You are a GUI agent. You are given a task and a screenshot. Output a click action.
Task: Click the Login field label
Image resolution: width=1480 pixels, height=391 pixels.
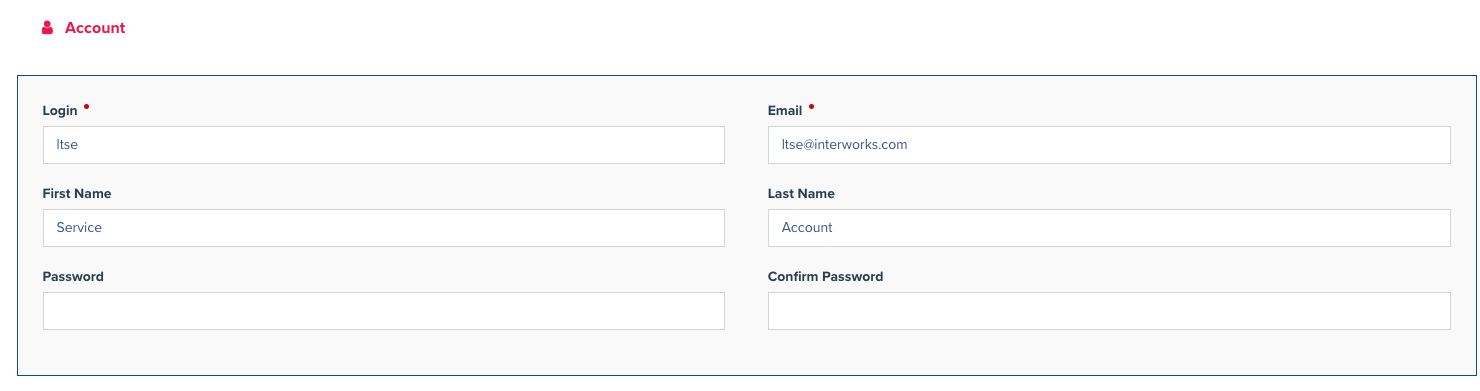coord(60,111)
